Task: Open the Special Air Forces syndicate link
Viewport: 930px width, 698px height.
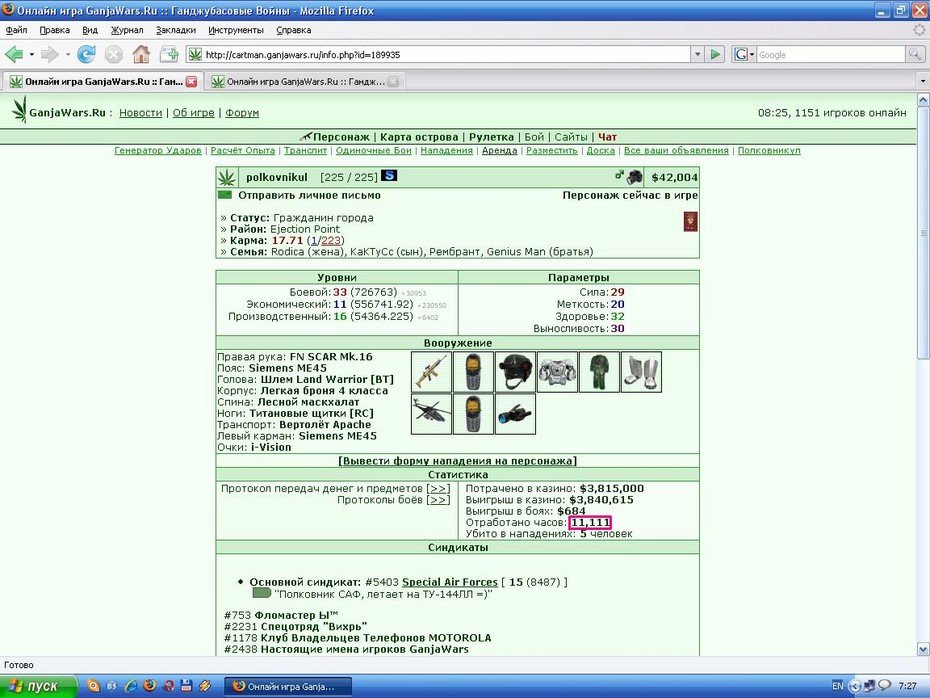Action: click(450, 582)
